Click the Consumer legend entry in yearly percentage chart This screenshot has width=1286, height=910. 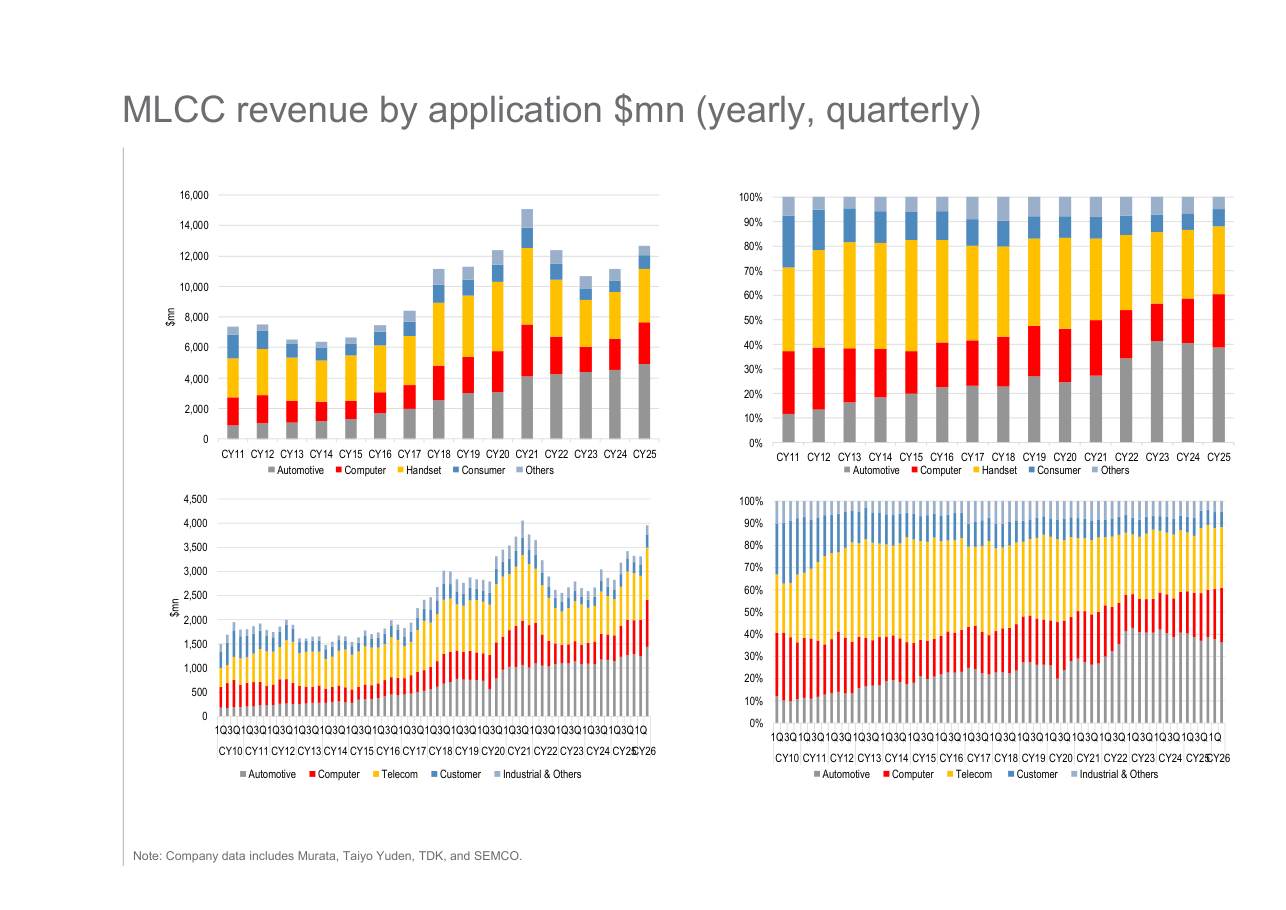(x=1053, y=470)
